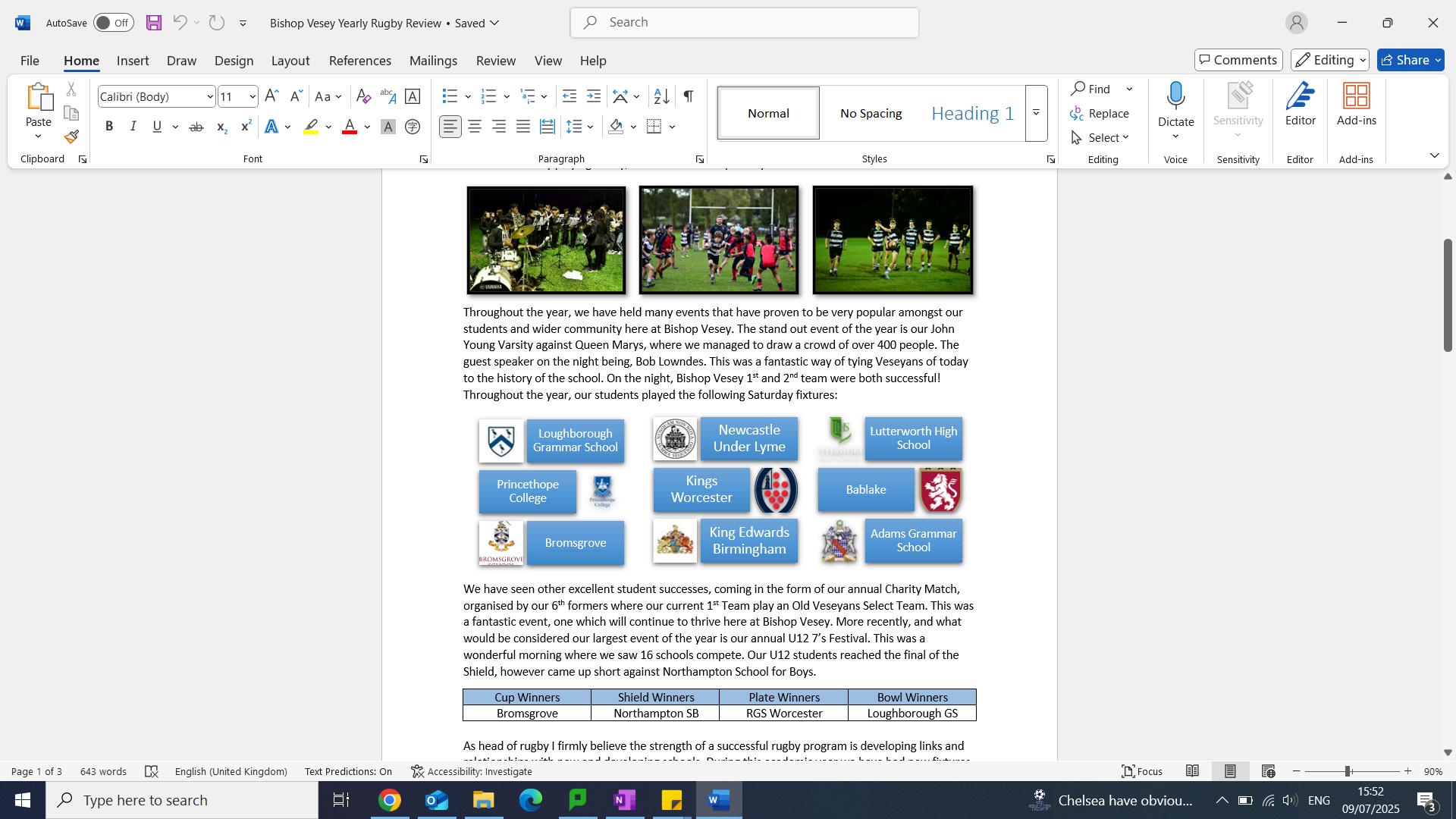The height and width of the screenshot is (819, 1456).
Task: Open the font name dropdown
Action: [x=210, y=97]
